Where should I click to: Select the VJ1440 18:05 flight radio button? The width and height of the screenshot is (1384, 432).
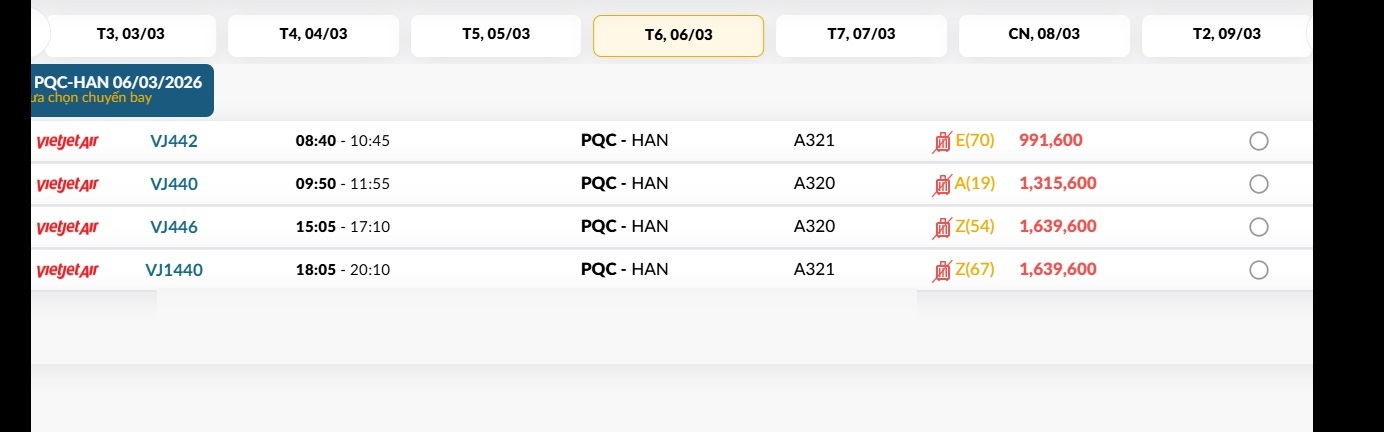(1259, 270)
